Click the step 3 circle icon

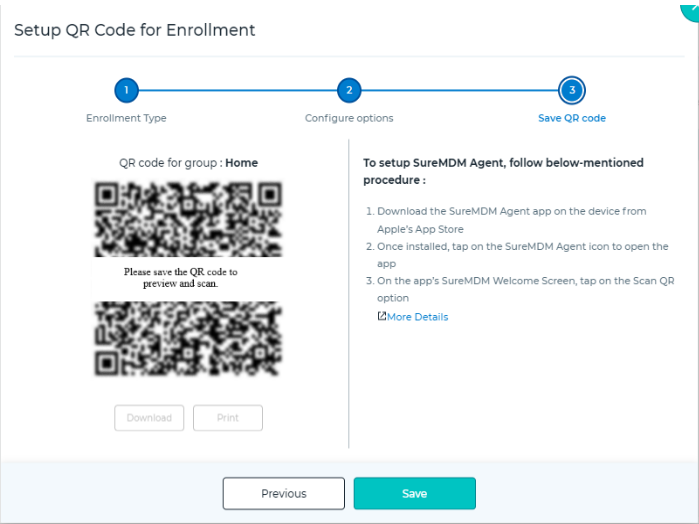point(572,90)
